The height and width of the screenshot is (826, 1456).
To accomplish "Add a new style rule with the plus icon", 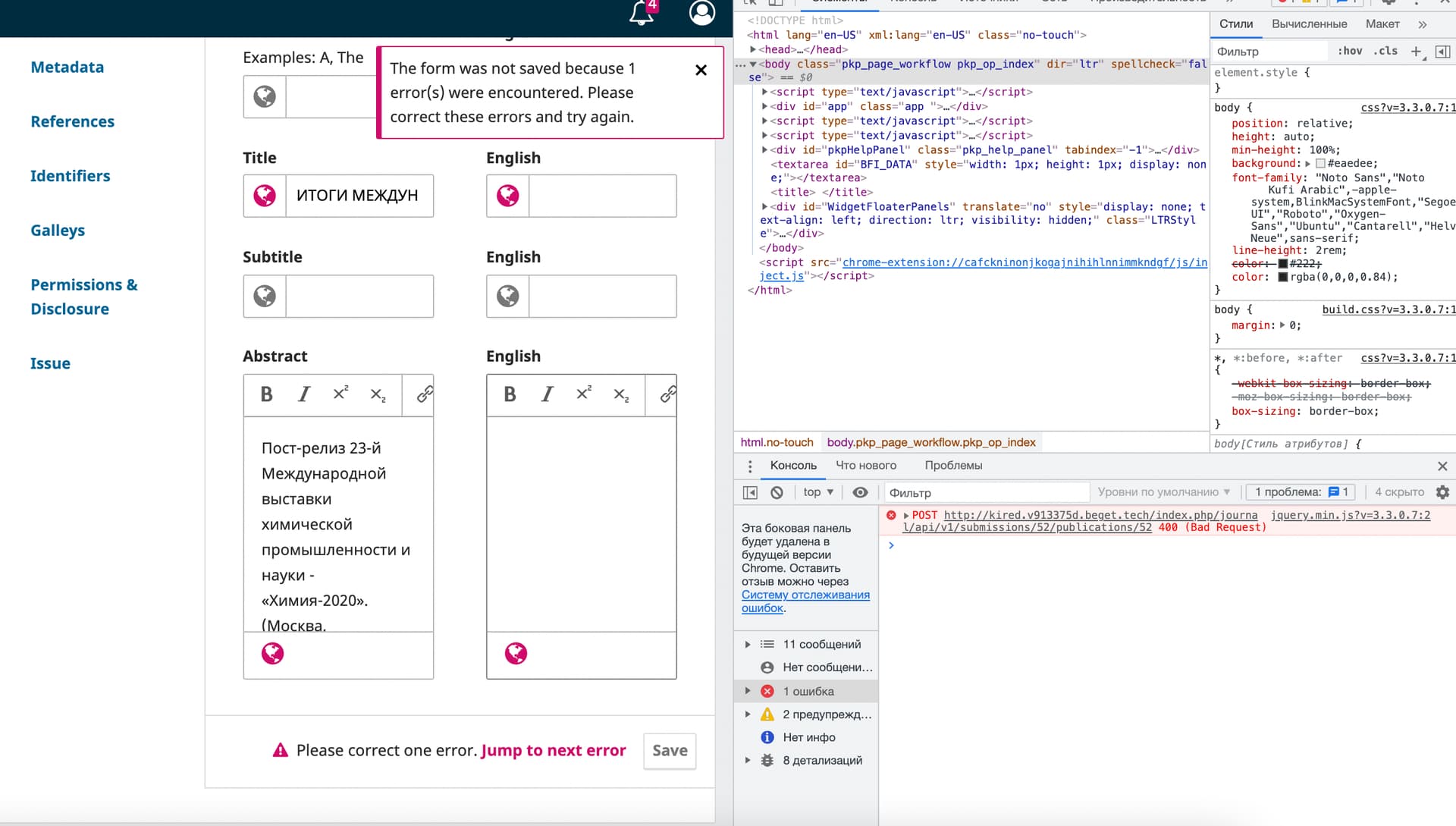I will tap(1416, 52).
